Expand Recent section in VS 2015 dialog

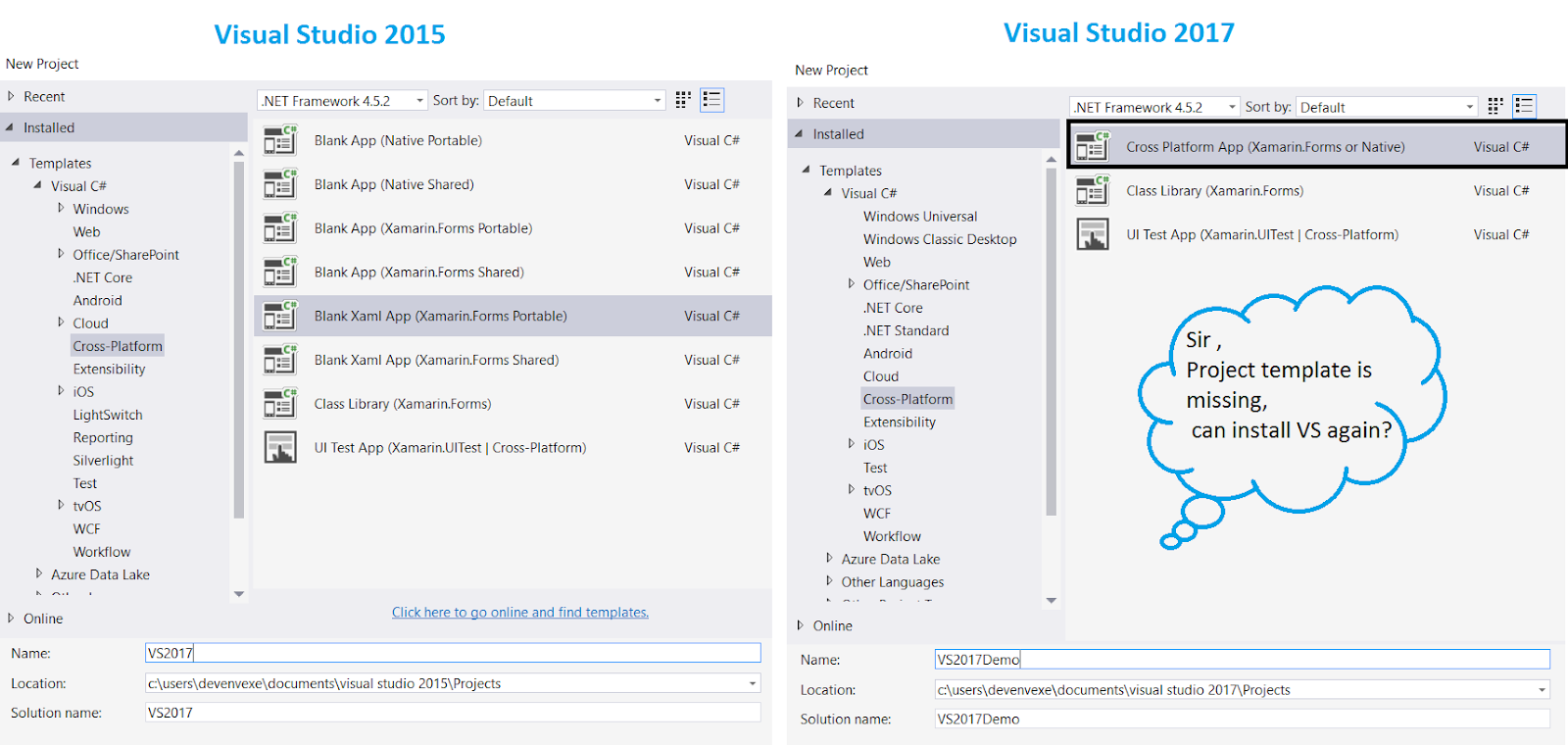click(x=11, y=96)
